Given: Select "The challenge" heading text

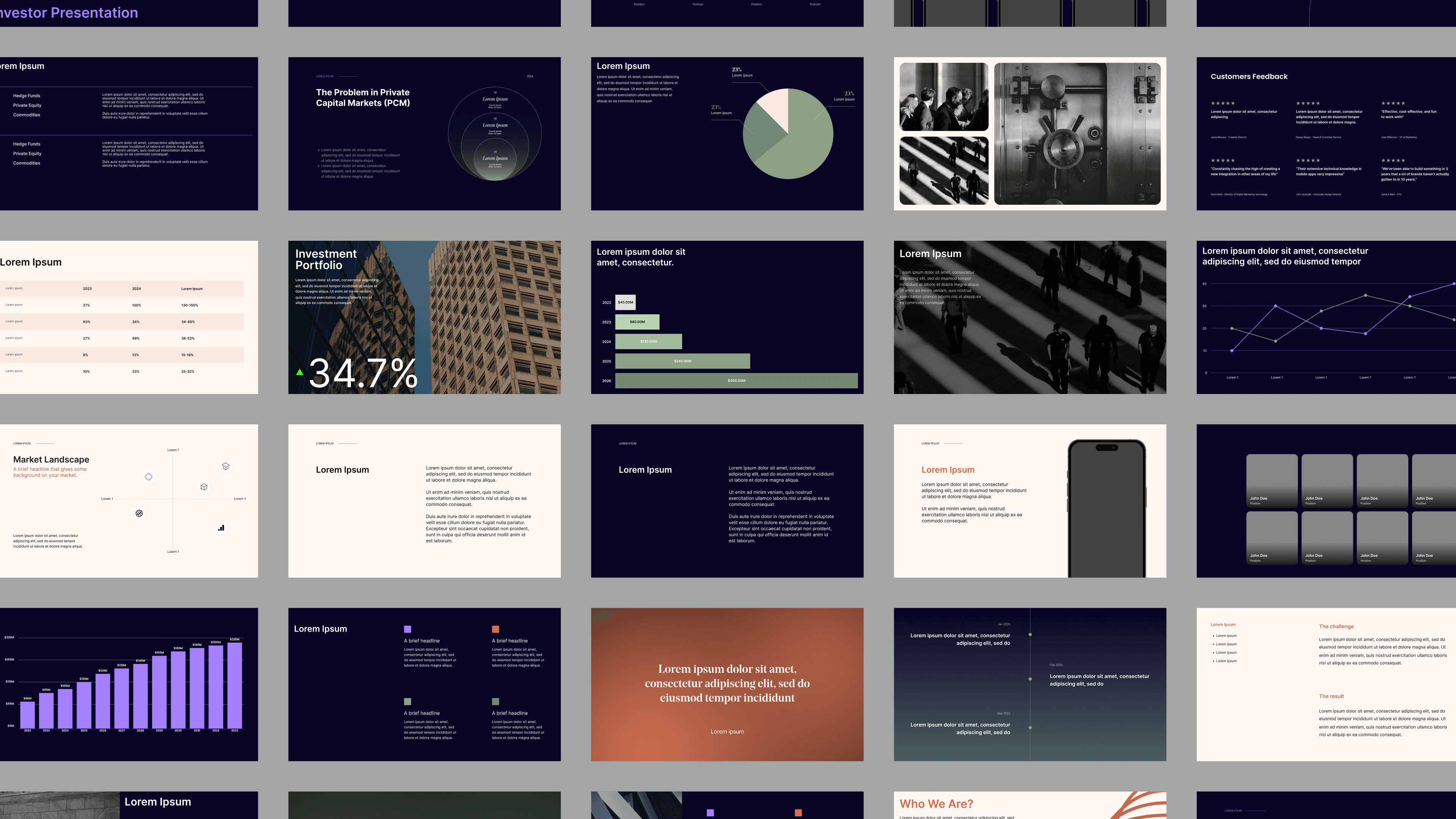Looking at the screenshot, I should click(1335, 626).
